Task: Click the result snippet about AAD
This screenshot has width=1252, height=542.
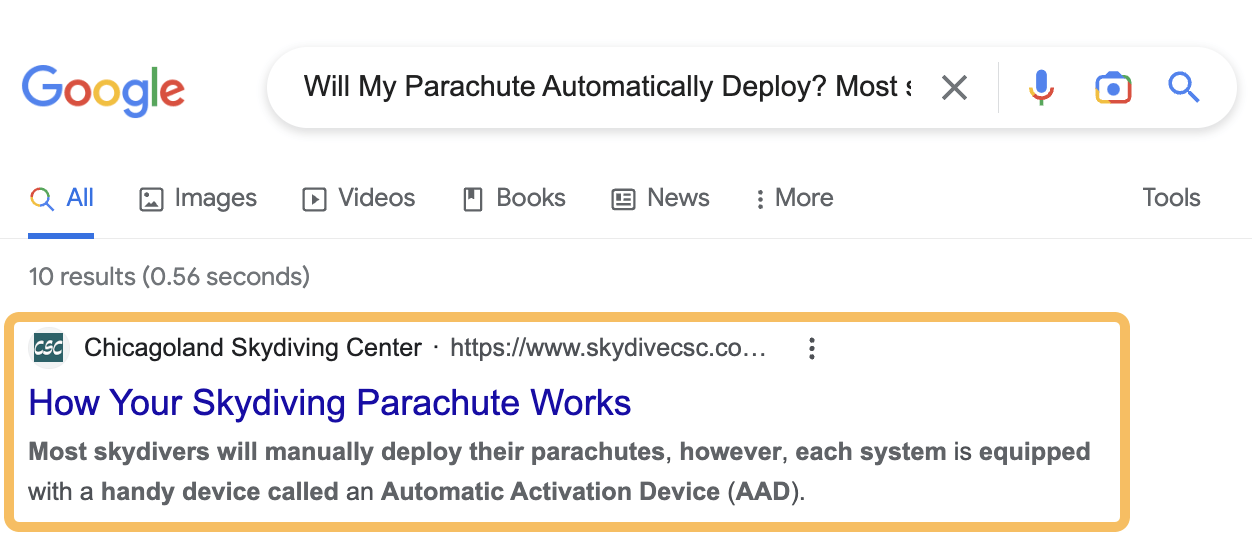Action: 558,471
